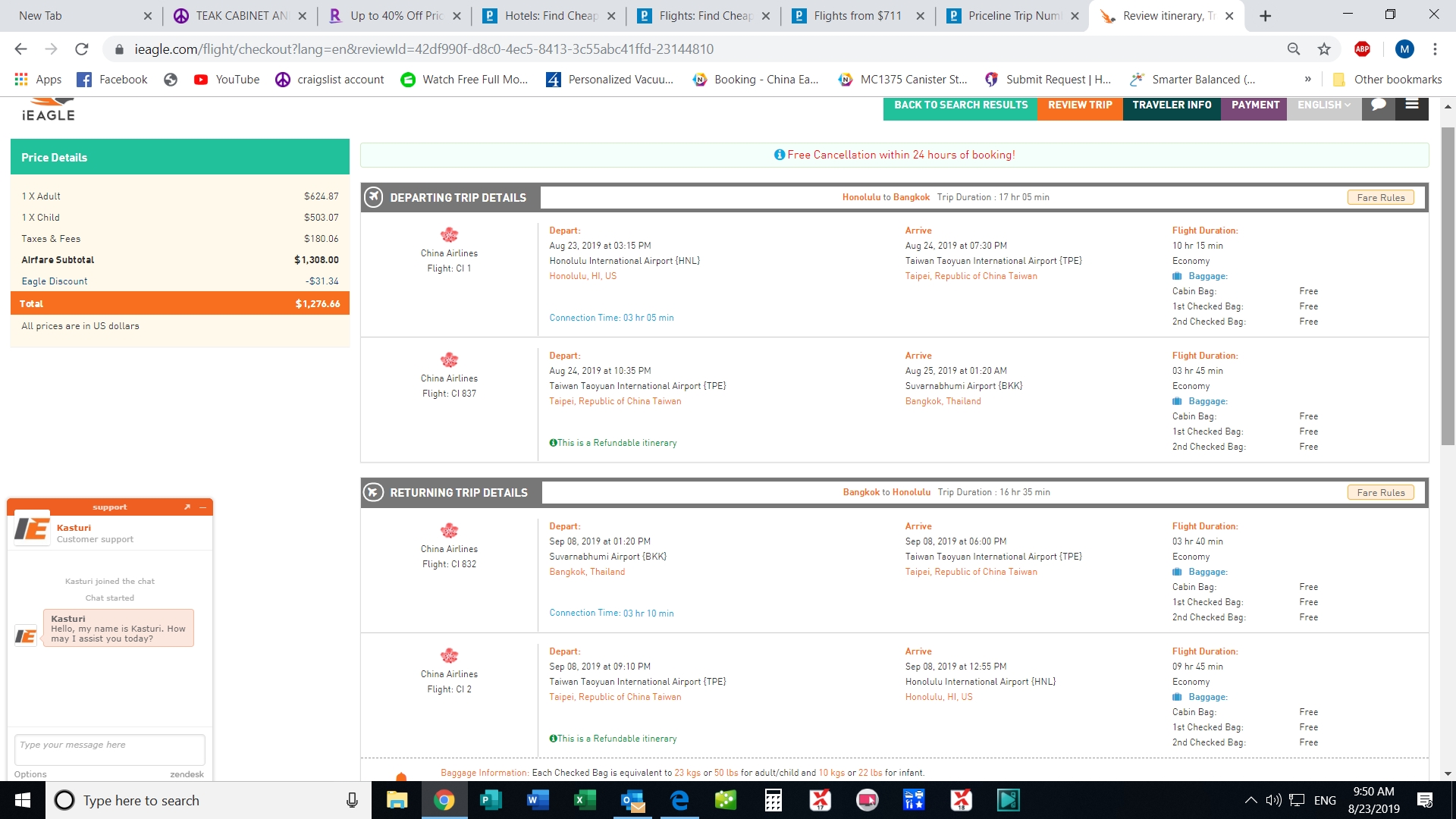Click the iEagle logo

click(x=49, y=110)
